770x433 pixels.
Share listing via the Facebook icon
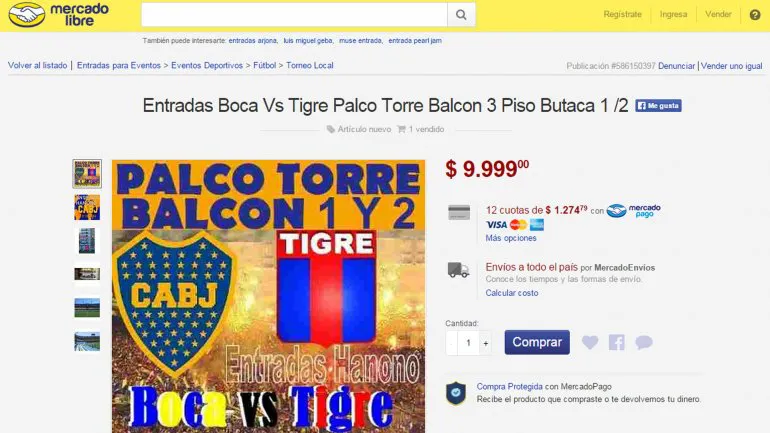(x=617, y=342)
